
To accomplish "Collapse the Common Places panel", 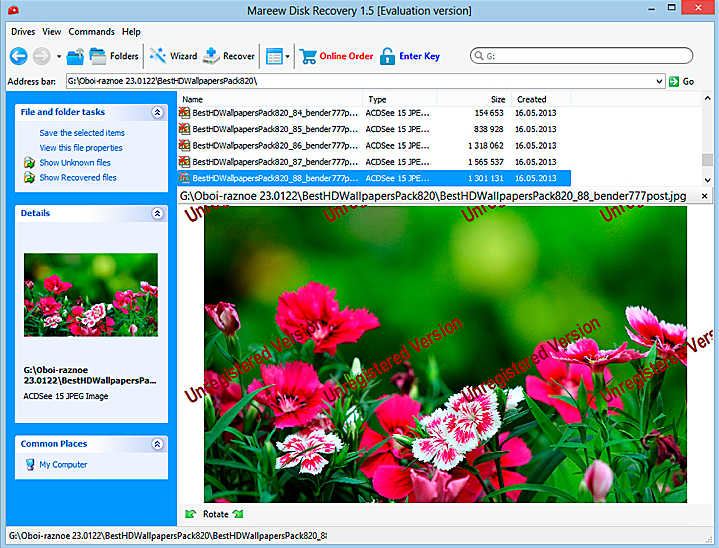I will 157,444.
